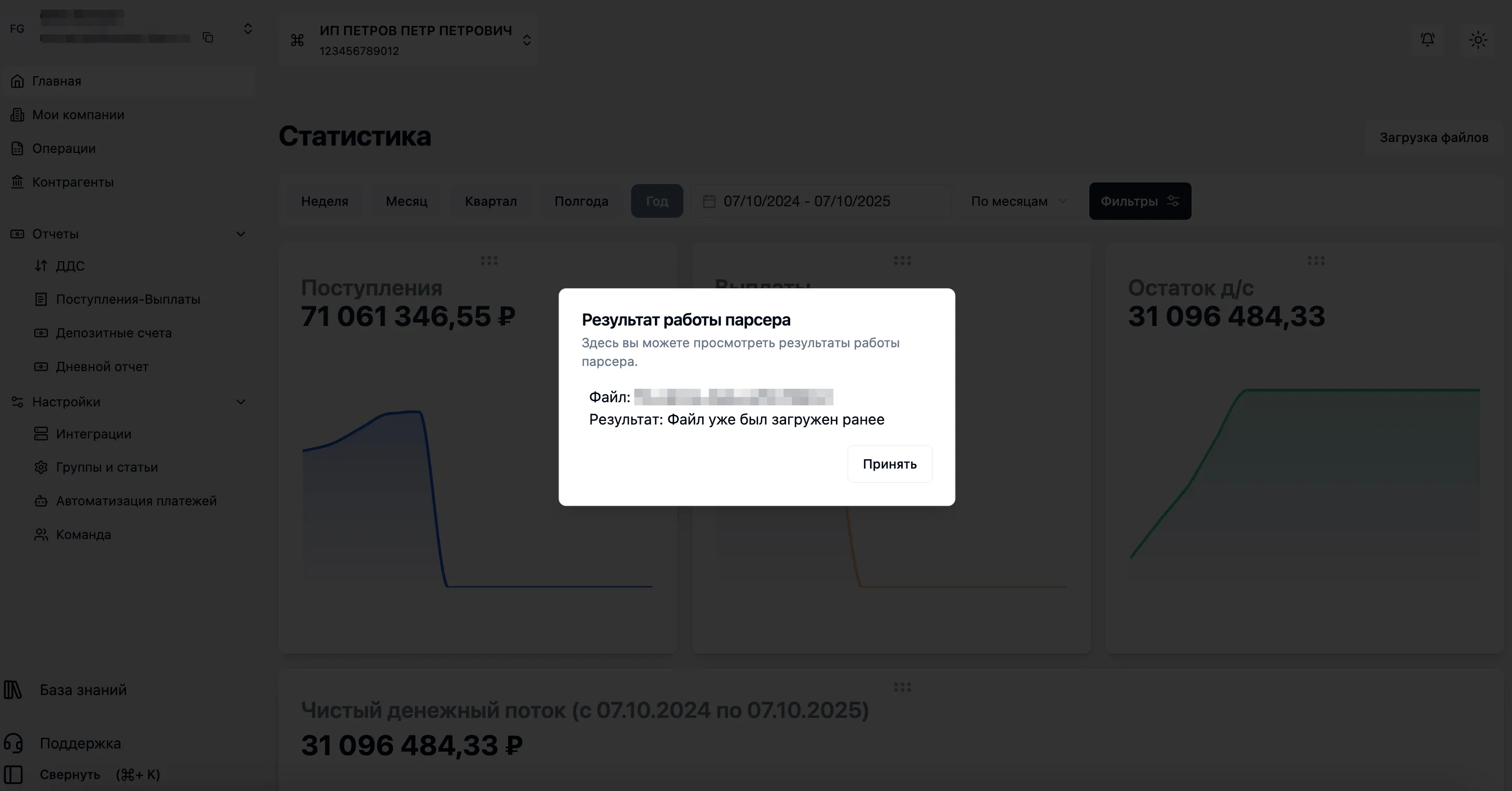The width and height of the screenshot is (1512, 791).
Task: Open Поддержка link
Action: pyautogui.click(x=80, y=743)
